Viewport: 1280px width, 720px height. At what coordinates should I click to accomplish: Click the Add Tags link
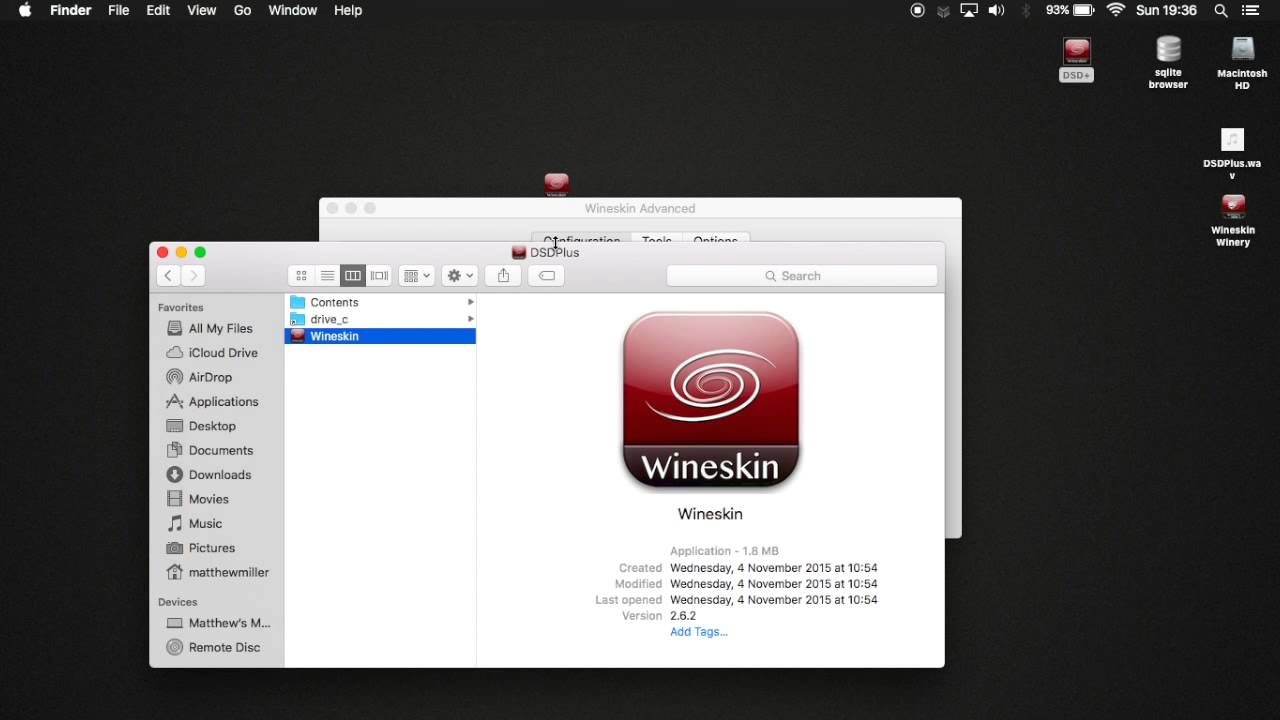pos(698,632)
